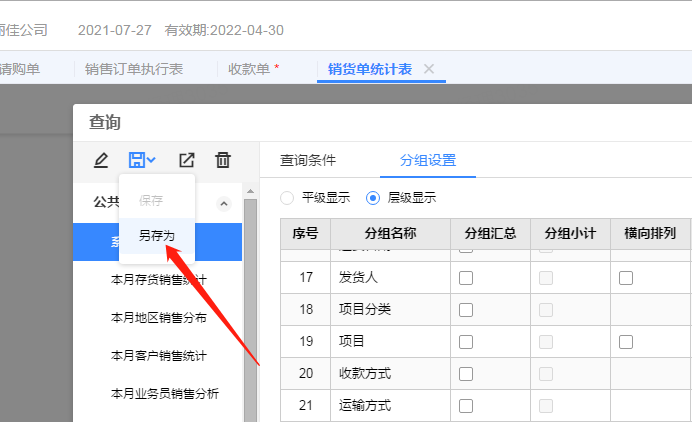Image resolution: width=692 pixels, height=422 pixels.
Task: Click the 运输方式 group name cell
Action: click(x=391, y=406)
